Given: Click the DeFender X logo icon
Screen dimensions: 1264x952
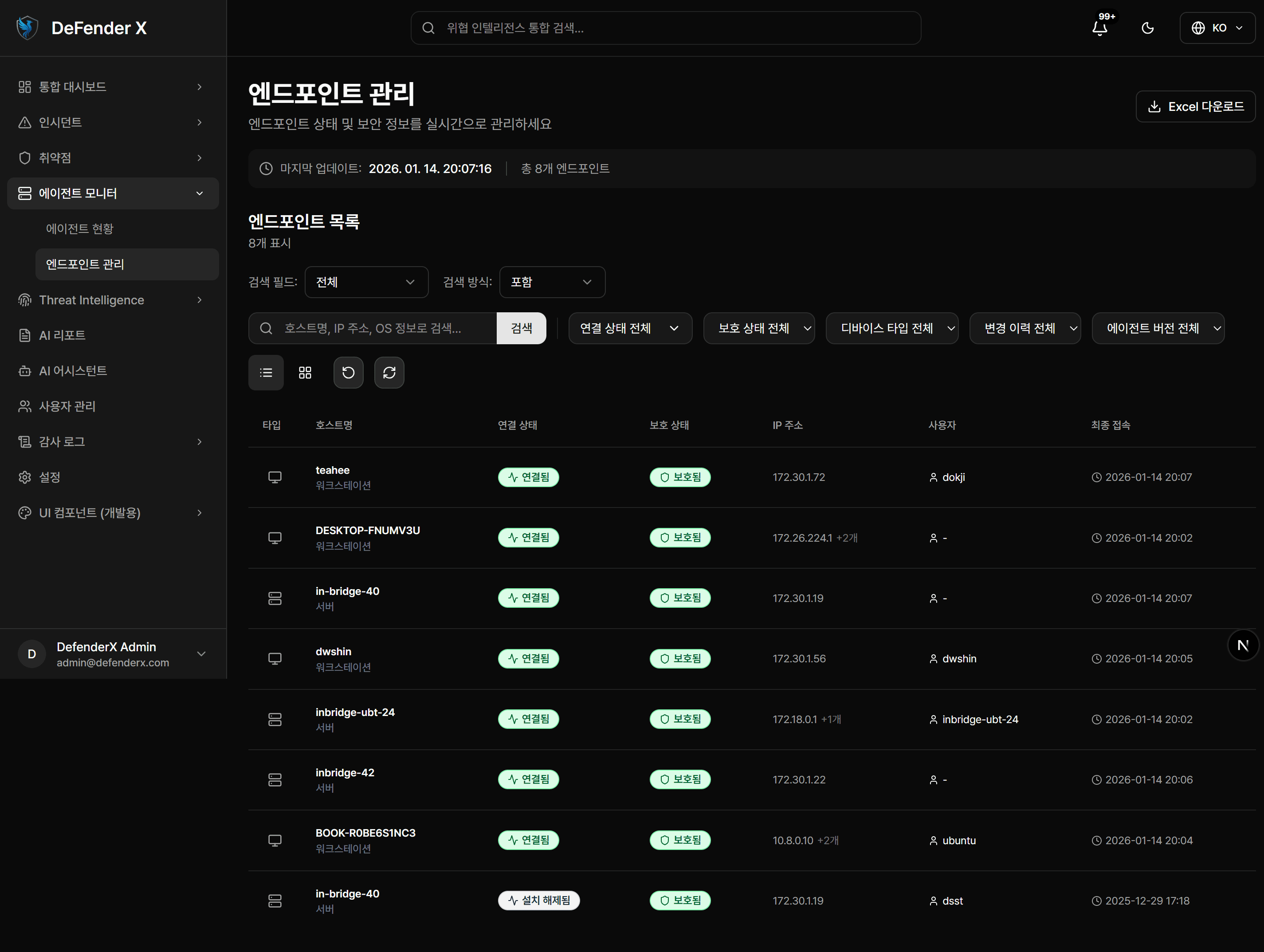Looking at the screenshot, I should [27, 28].
